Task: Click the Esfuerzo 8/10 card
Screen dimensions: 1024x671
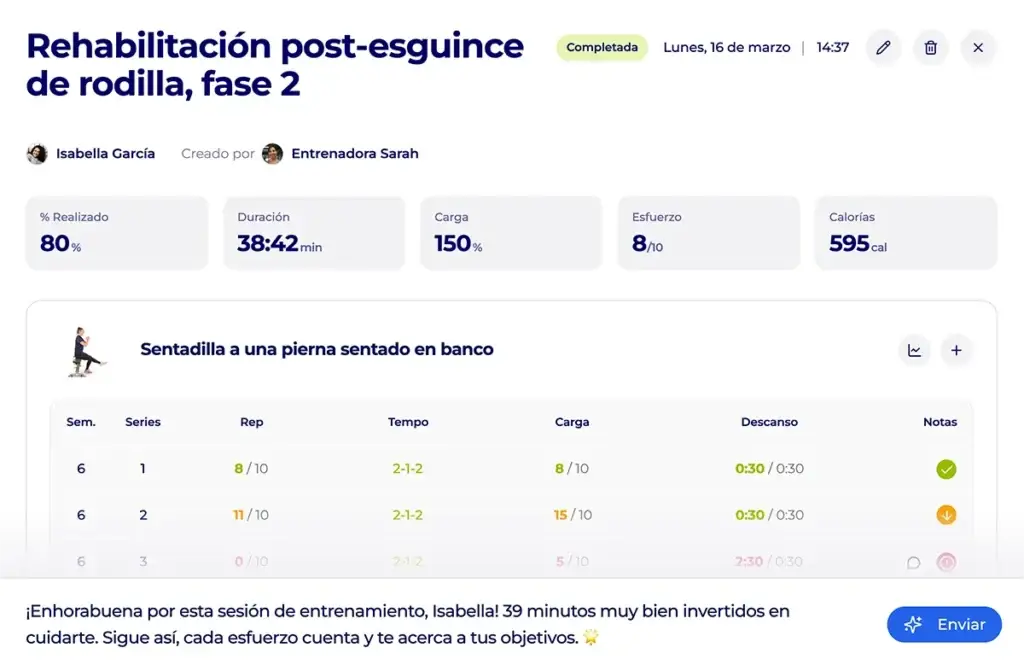Action: (x=709, y=233)
